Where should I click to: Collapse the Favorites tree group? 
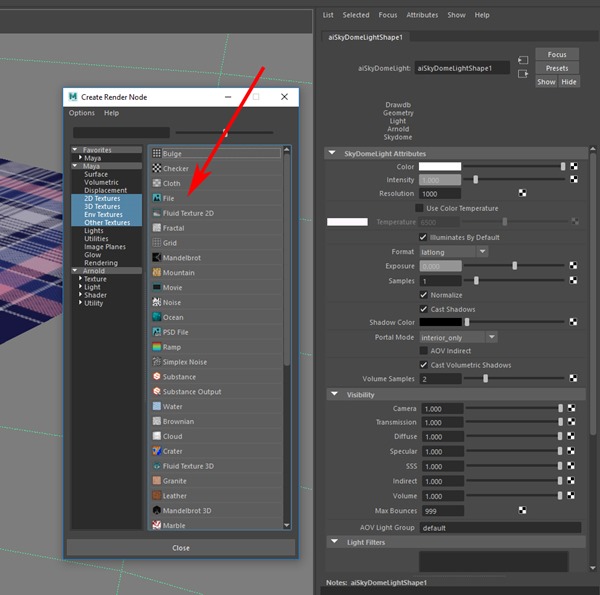(75, 150)
